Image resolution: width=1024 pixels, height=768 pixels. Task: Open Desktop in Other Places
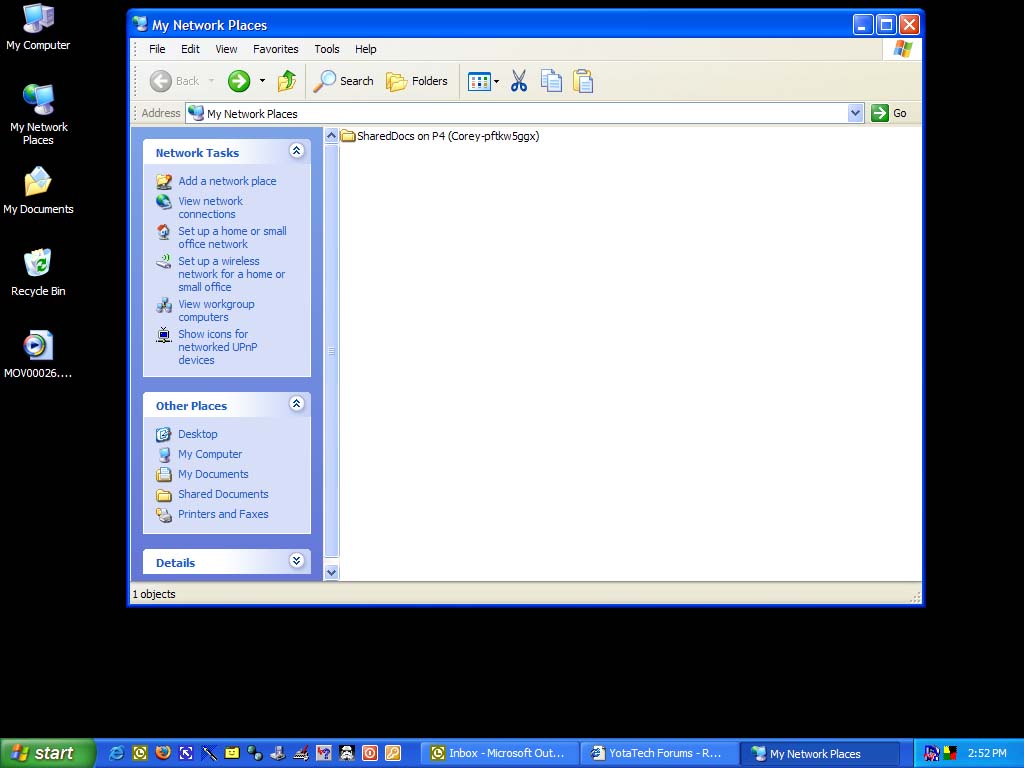tap(197, 434)
